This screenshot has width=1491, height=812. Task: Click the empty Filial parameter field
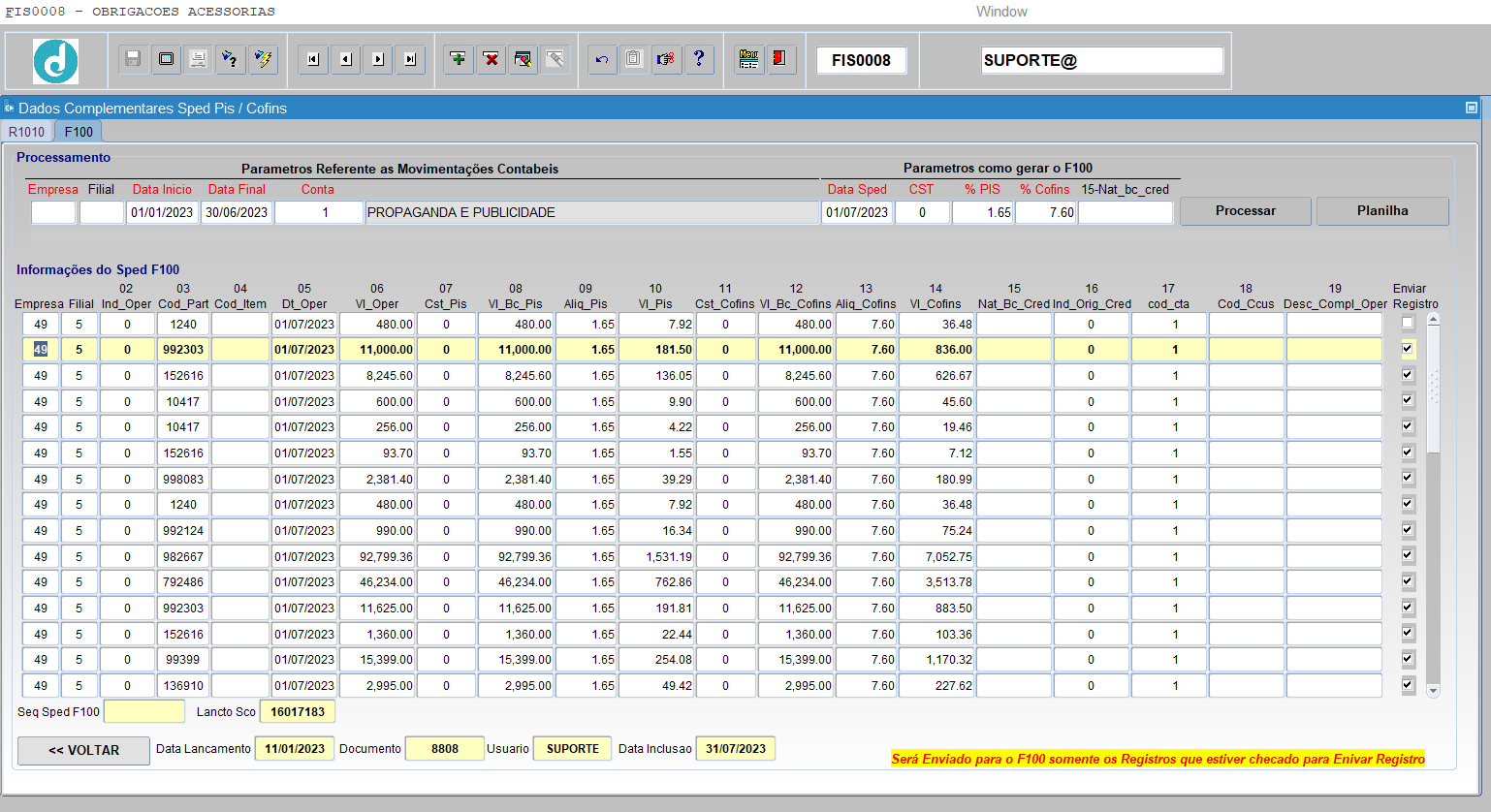pos(102,212)
